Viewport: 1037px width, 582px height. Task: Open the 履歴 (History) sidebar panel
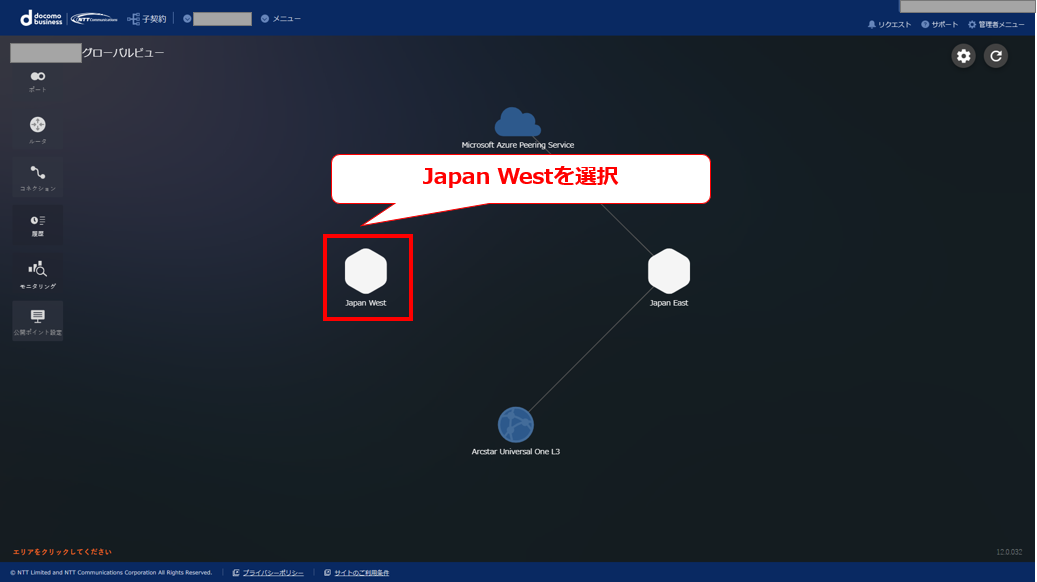coord(38,225)
